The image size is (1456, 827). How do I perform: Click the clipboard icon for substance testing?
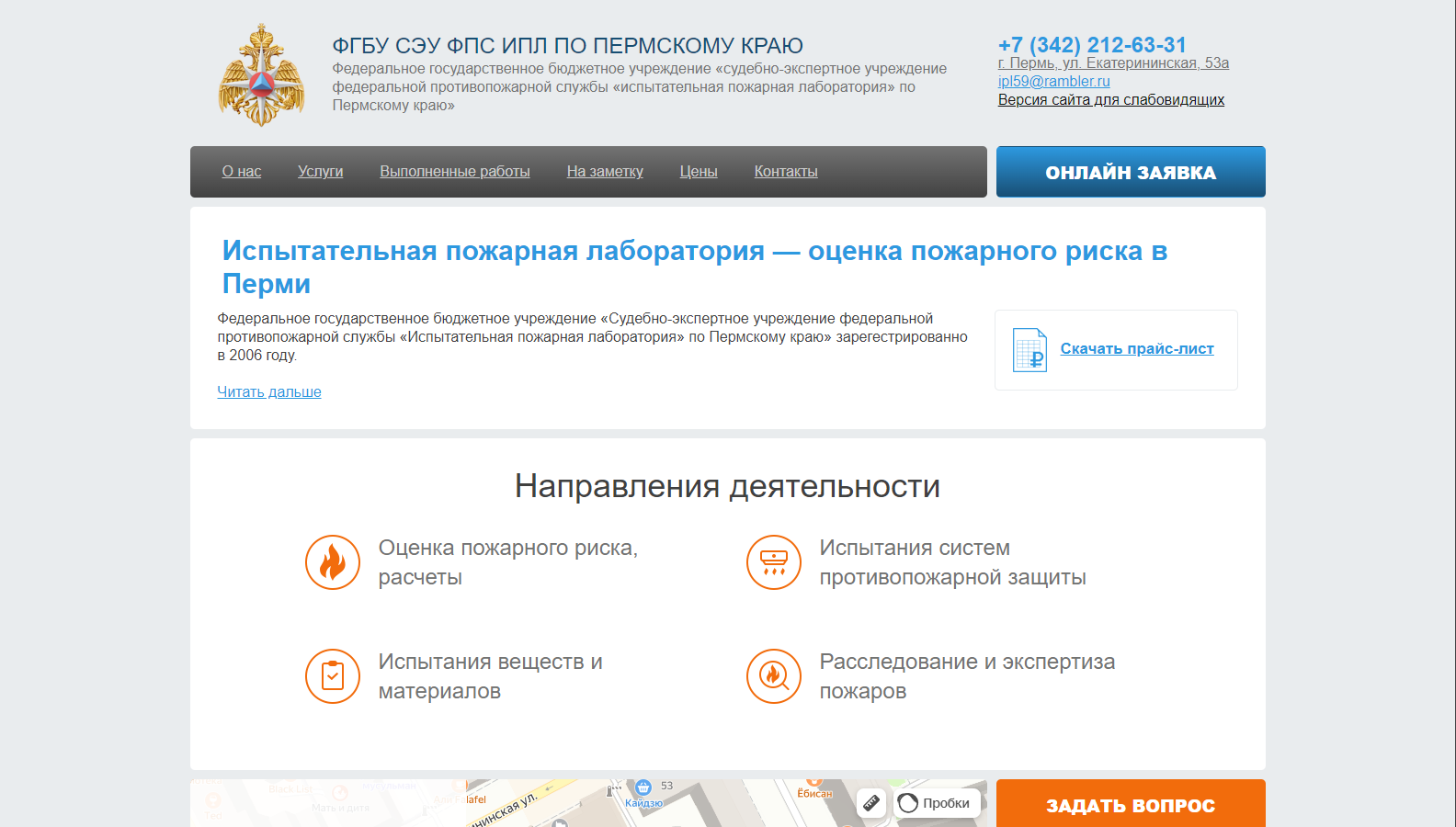coord(333,676)
